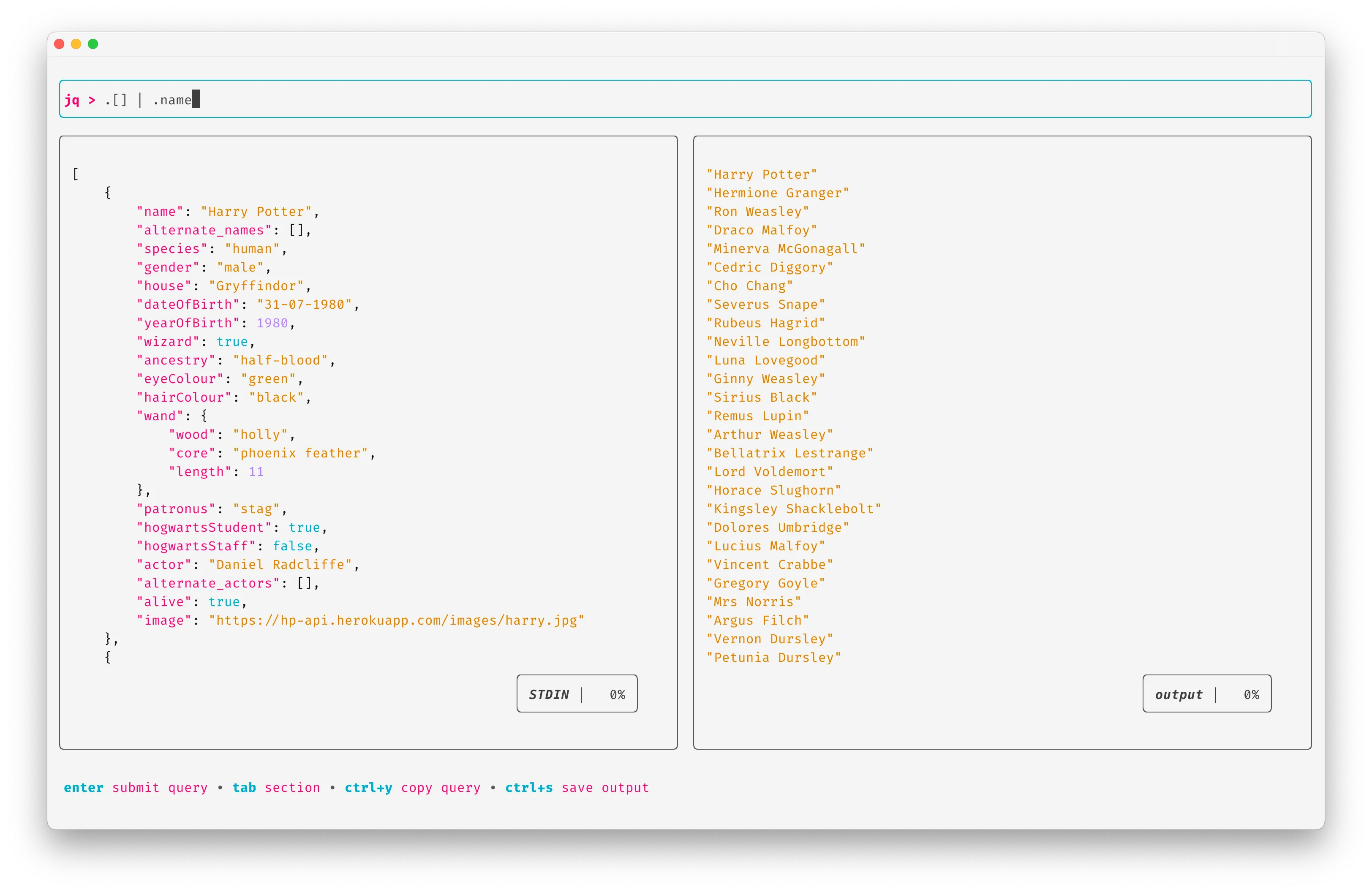Click "Petunia Dursley" at the output bottom
The height and width of the screenshot is (892, 1372).
click(x=773, y=658)
